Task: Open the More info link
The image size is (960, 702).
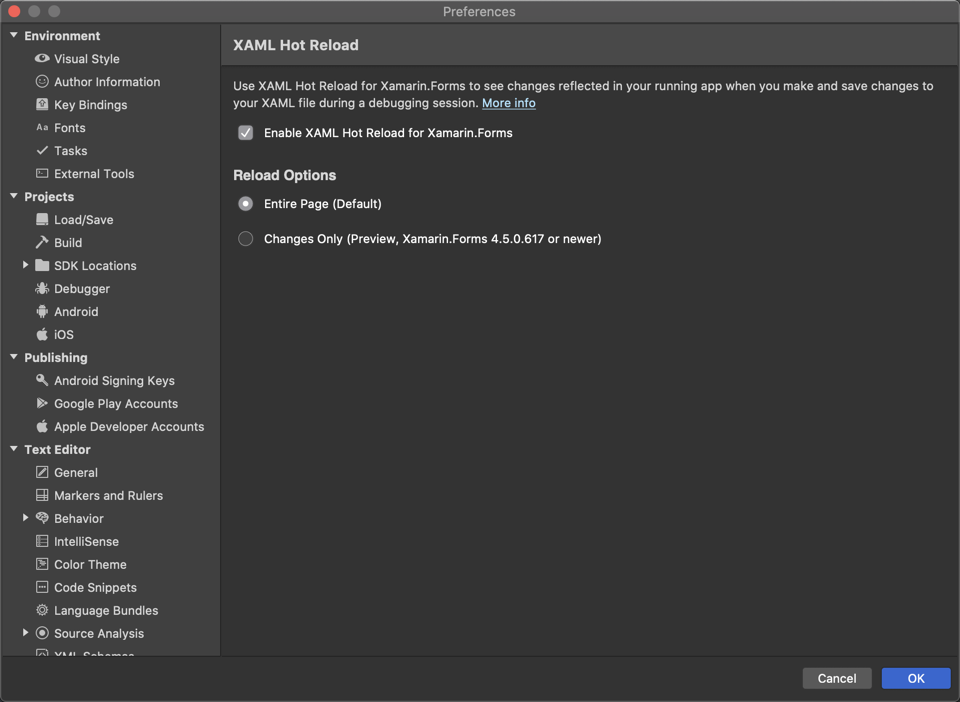Action: tap(509, 103)
